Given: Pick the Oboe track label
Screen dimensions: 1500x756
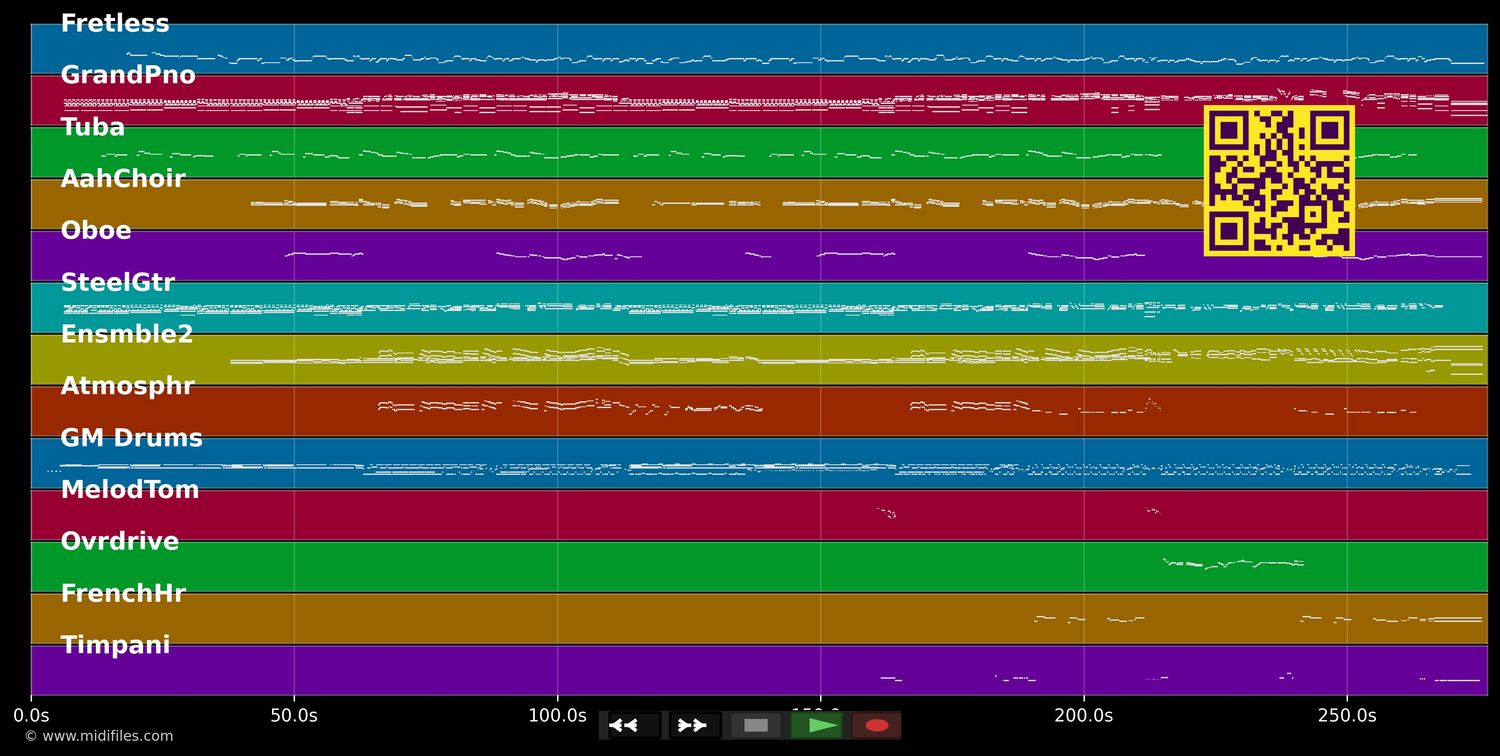Looking at the screenshot, I should pos(96,231).
